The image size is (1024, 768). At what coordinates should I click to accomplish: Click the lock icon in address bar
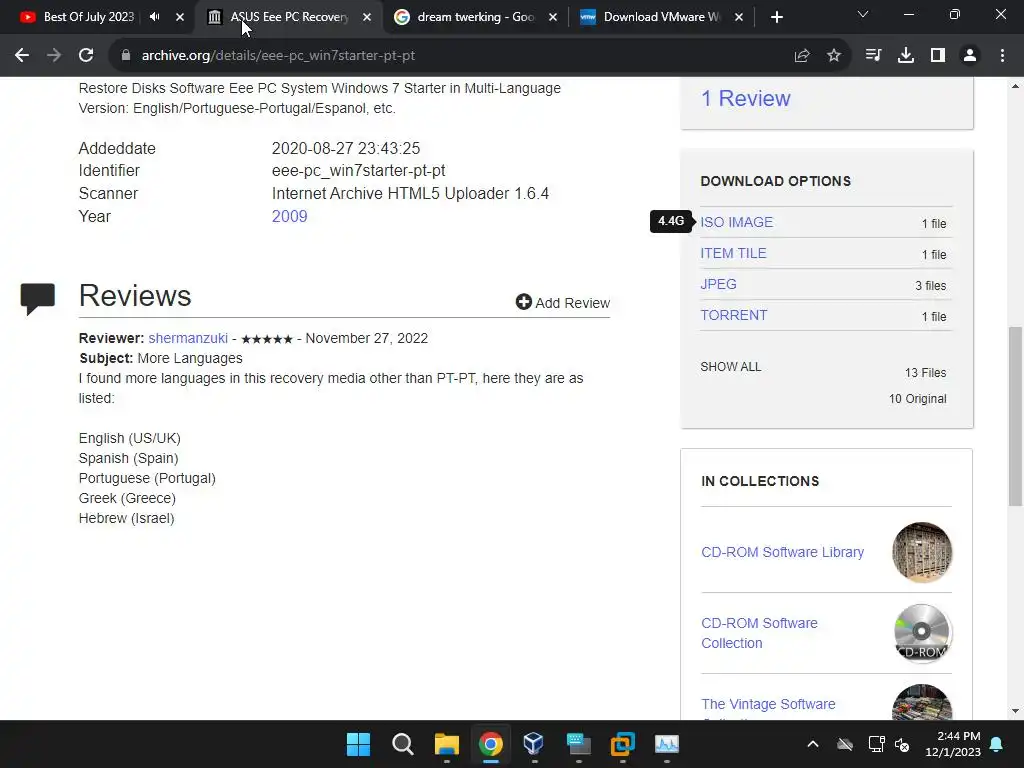(x=126, y=56)
